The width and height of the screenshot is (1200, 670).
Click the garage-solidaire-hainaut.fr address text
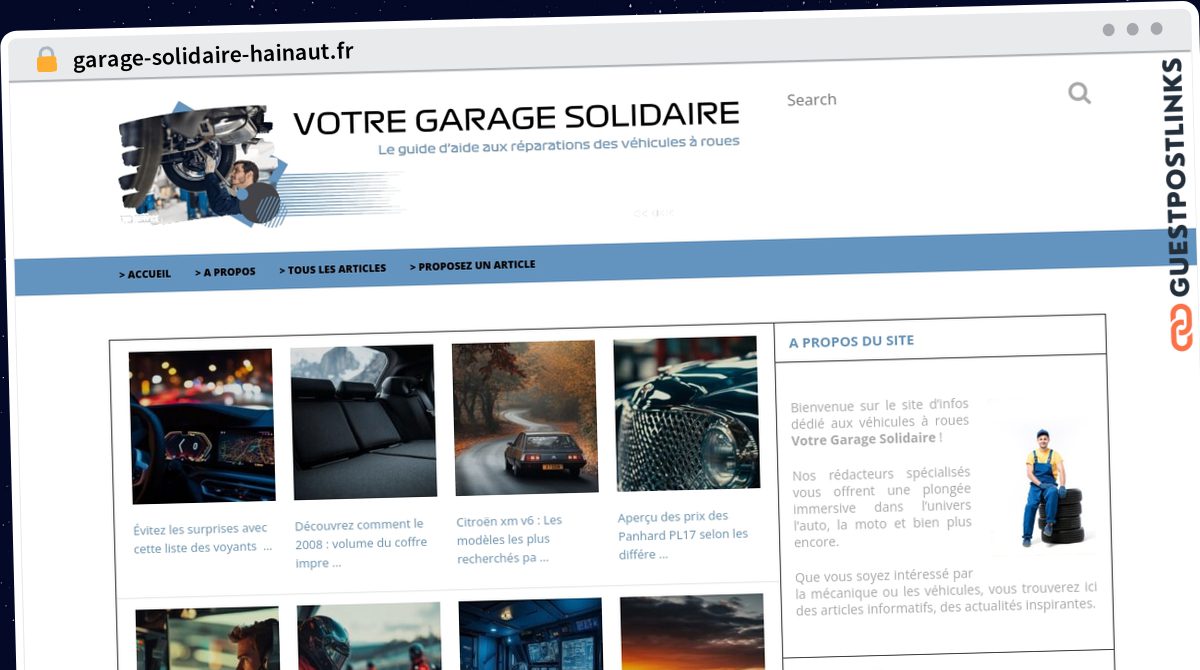point(213,54)
